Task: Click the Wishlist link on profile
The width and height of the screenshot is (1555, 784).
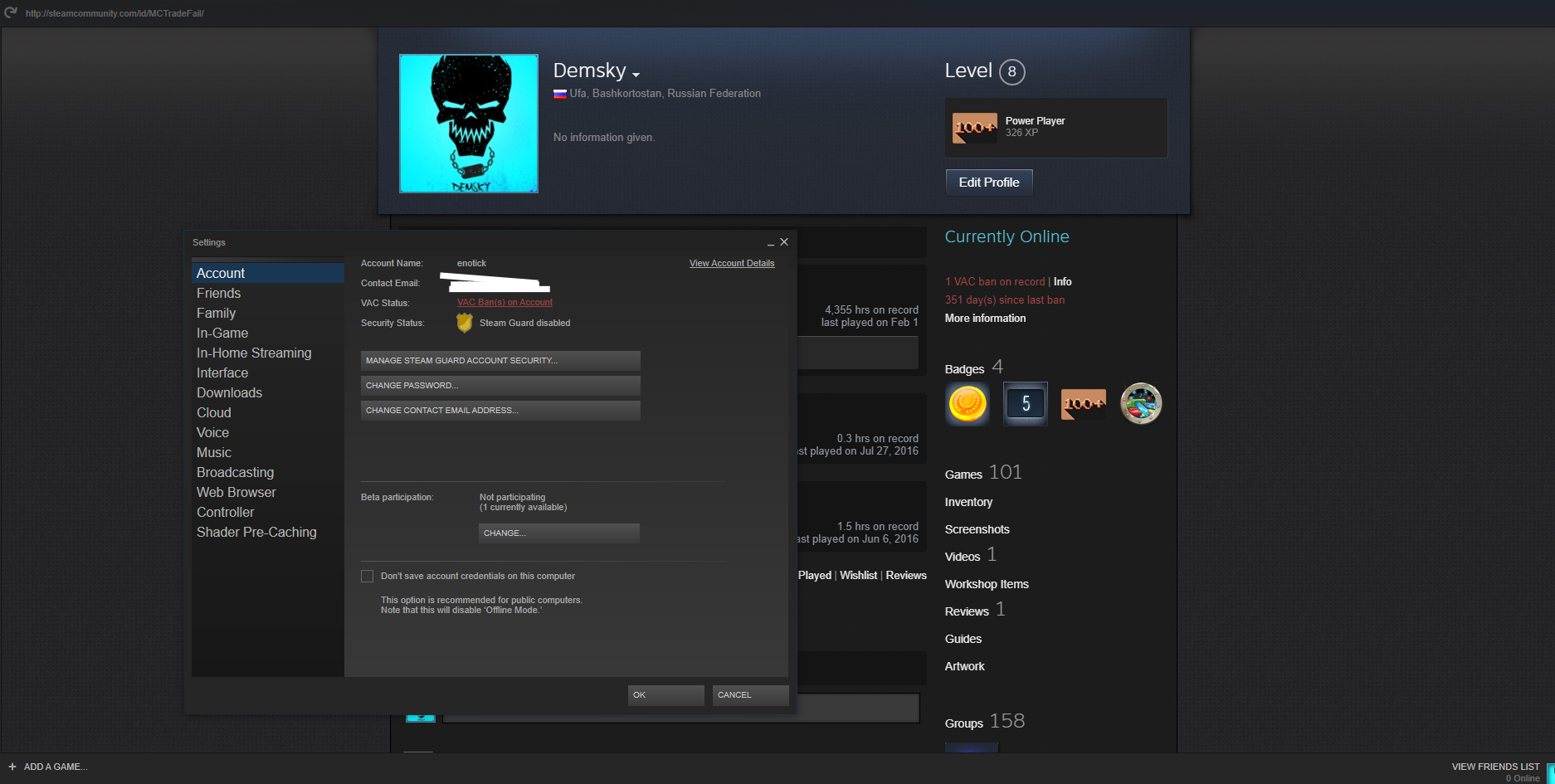Action: 858,576
